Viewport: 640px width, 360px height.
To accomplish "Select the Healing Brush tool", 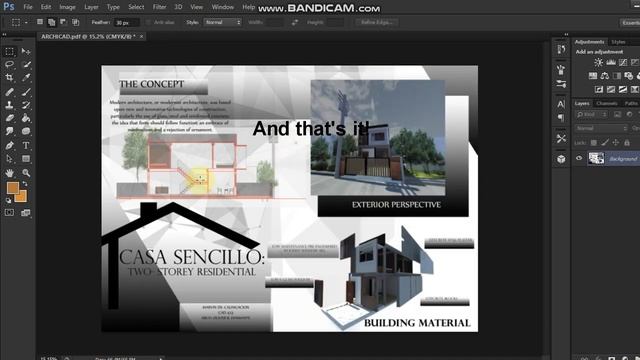I will tap(9, 92).
